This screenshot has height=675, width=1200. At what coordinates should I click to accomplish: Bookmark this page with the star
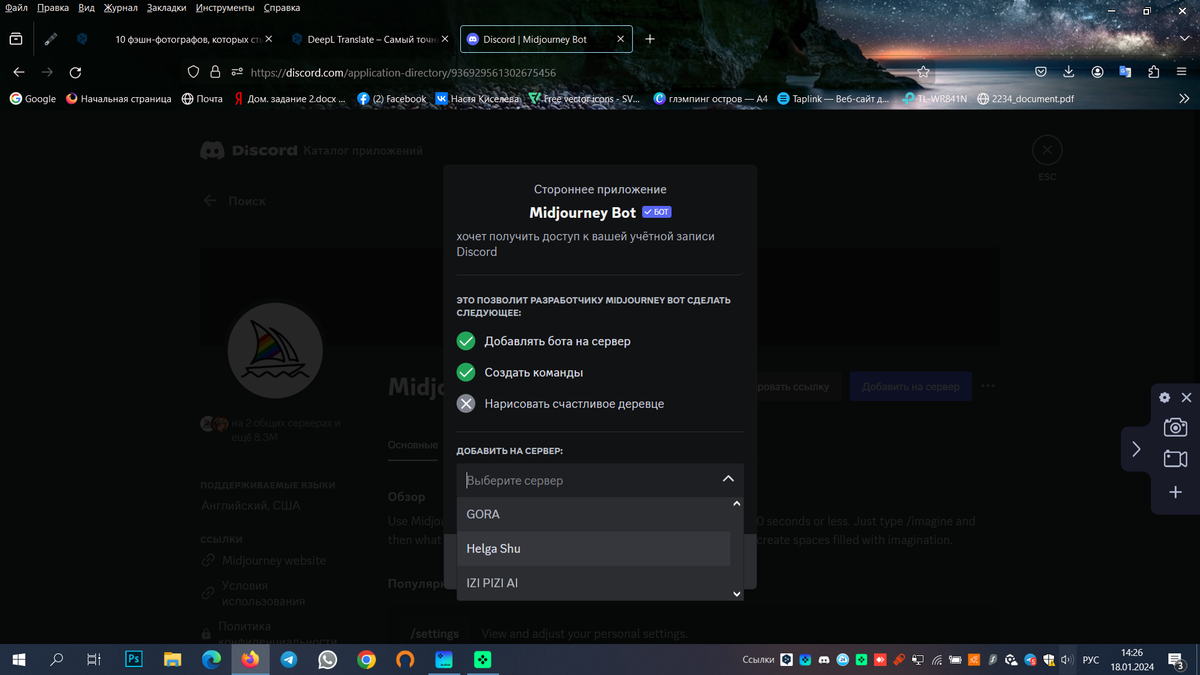point(923,72)
